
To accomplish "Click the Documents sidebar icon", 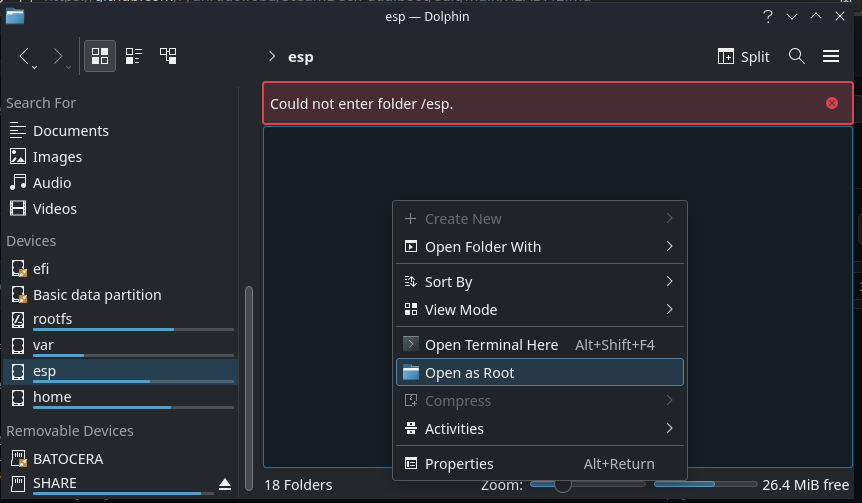I will coord(18,131).
